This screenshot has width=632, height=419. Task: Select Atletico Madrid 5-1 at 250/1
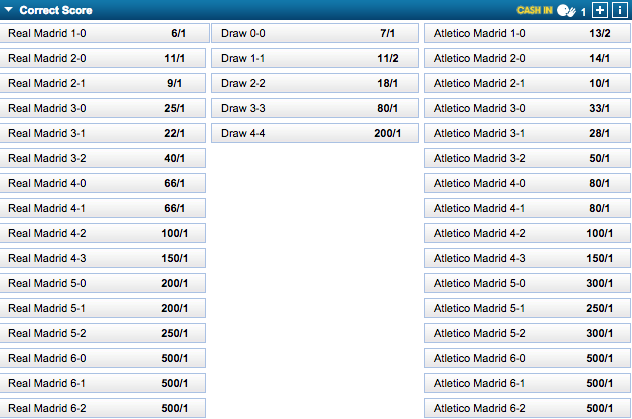(x=527, y=308)
